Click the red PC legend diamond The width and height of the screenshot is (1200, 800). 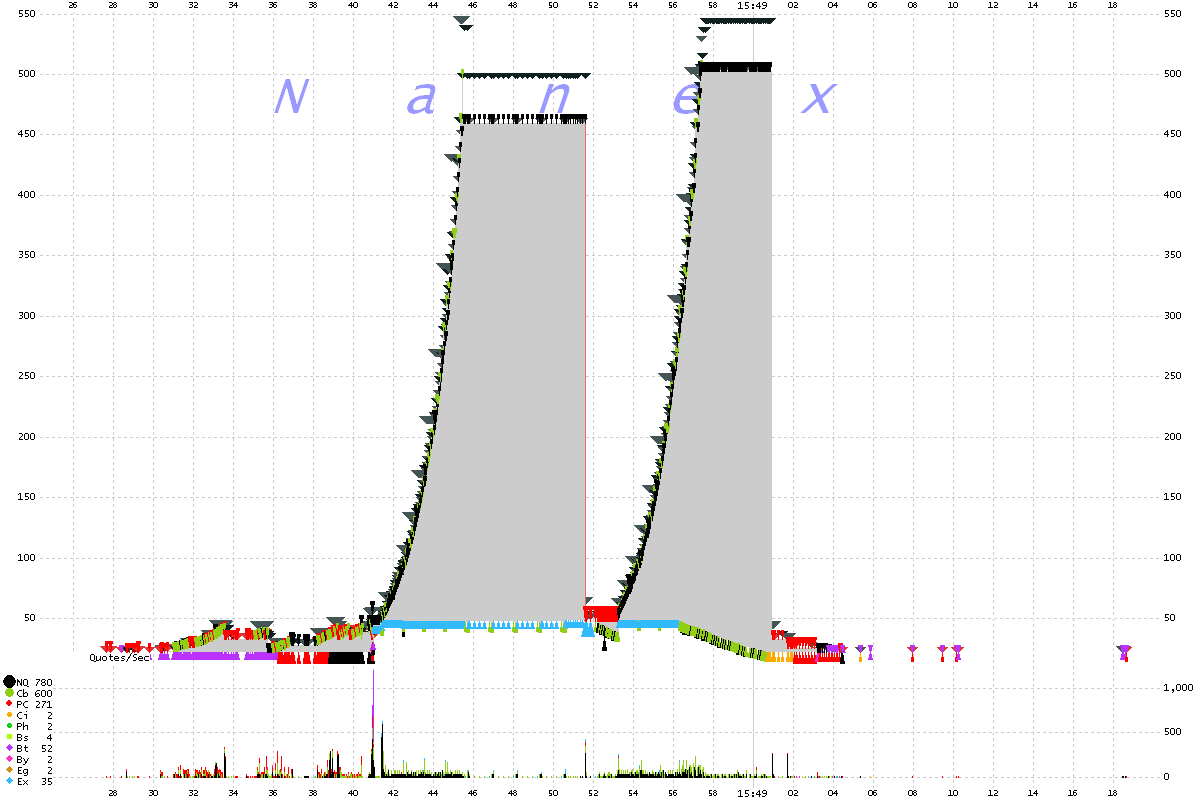(x=9, y=704)
